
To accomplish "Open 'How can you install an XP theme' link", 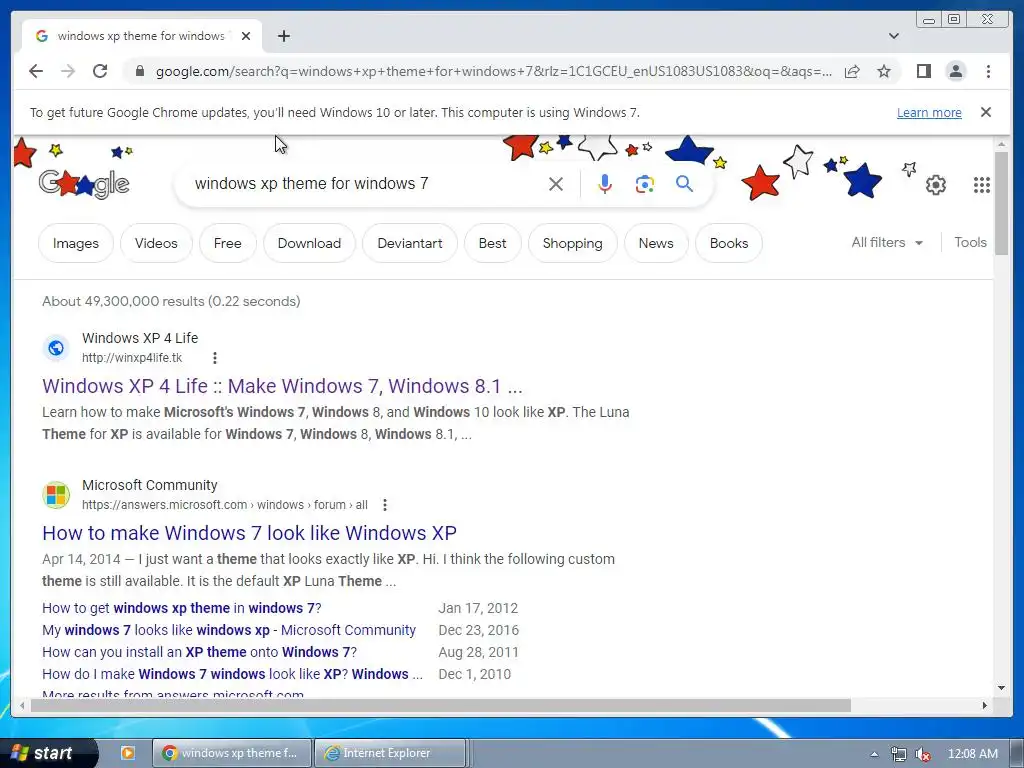I will tap(199, 652).
